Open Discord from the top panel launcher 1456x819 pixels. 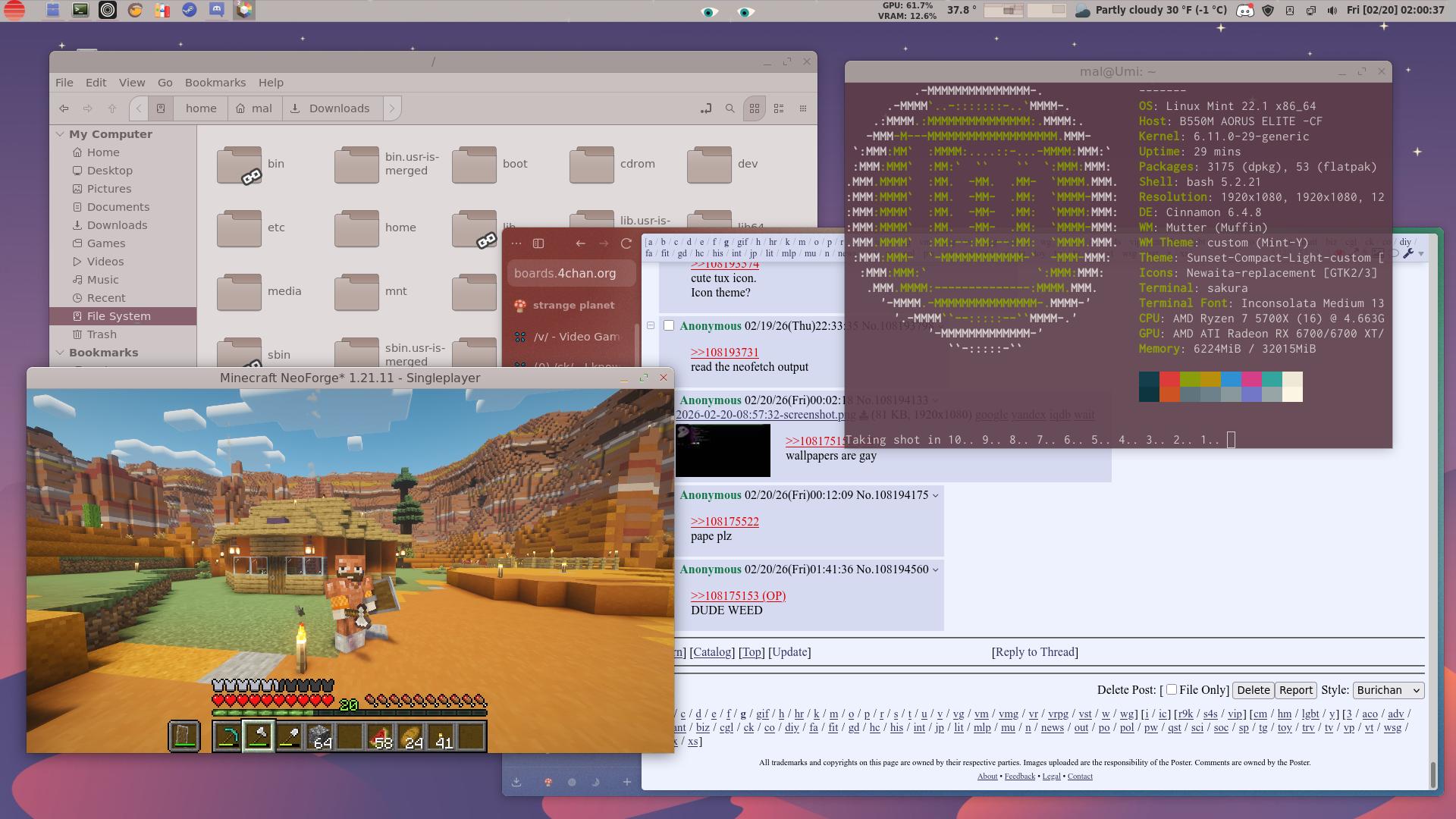216,11
